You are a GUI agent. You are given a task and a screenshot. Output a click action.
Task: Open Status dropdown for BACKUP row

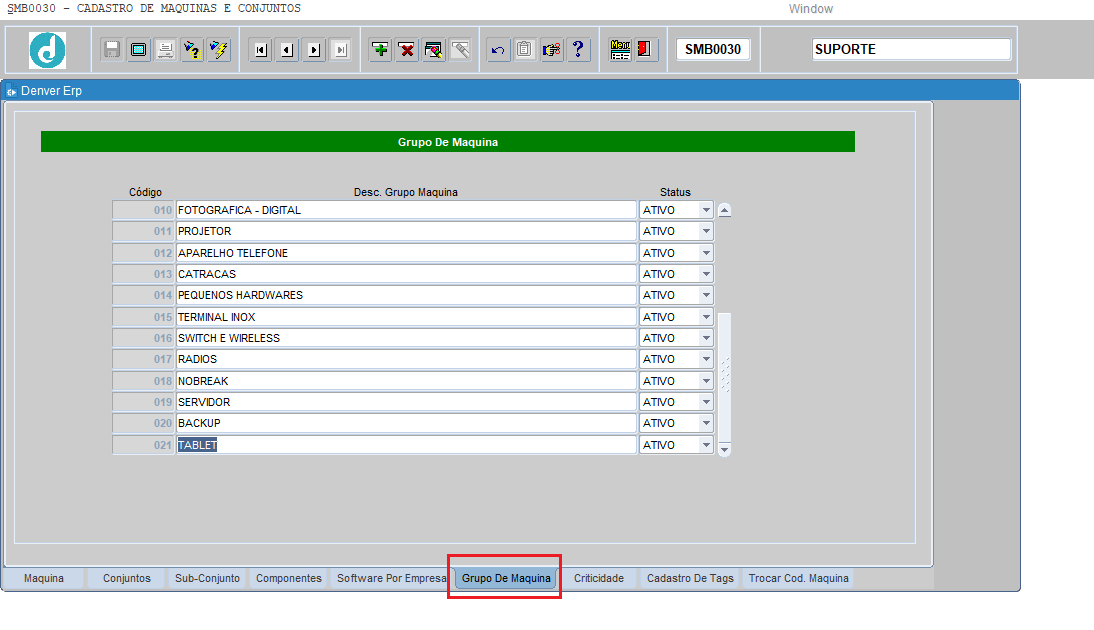coord(706,423)
